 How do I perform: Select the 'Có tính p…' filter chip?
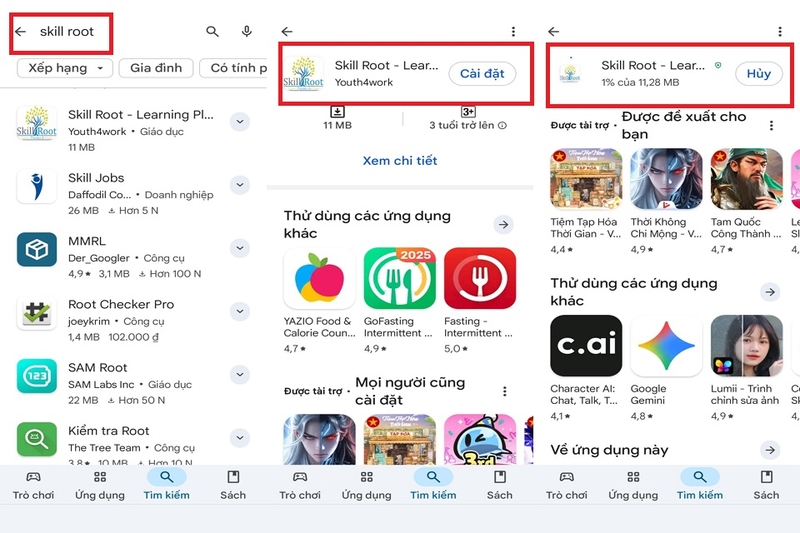click(234, 68)
